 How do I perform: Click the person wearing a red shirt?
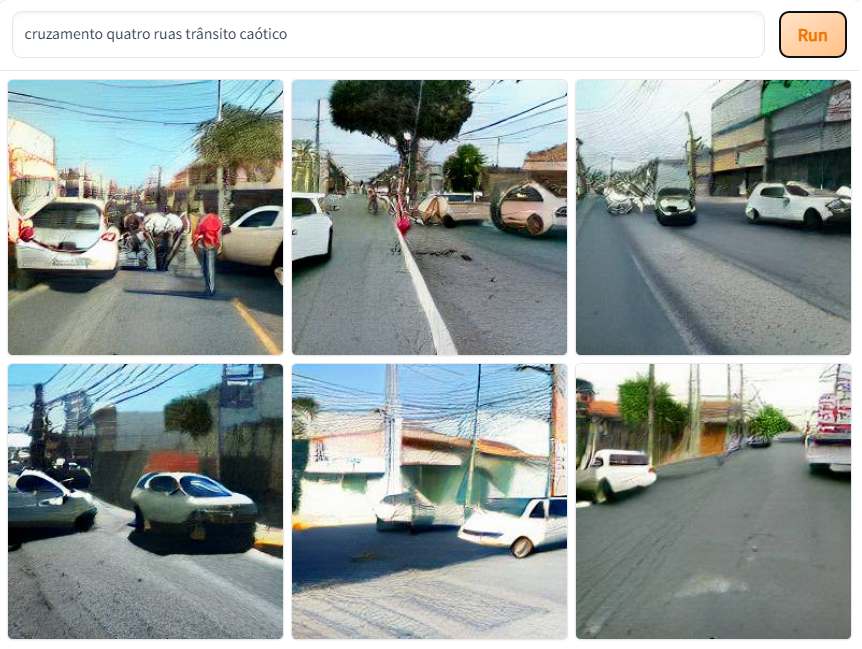tap(207, 252)
